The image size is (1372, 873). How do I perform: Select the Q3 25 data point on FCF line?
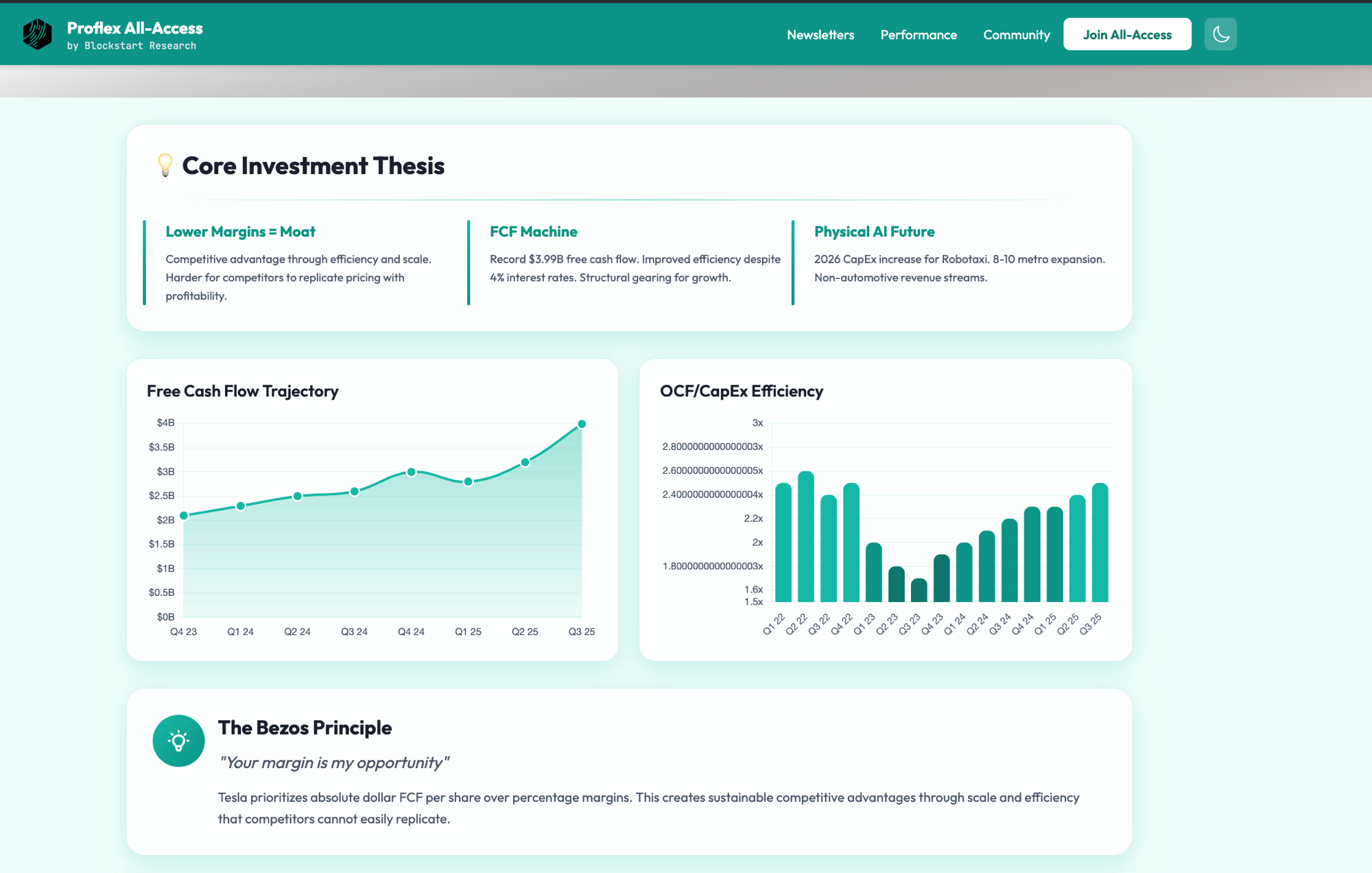pos(582,424)
